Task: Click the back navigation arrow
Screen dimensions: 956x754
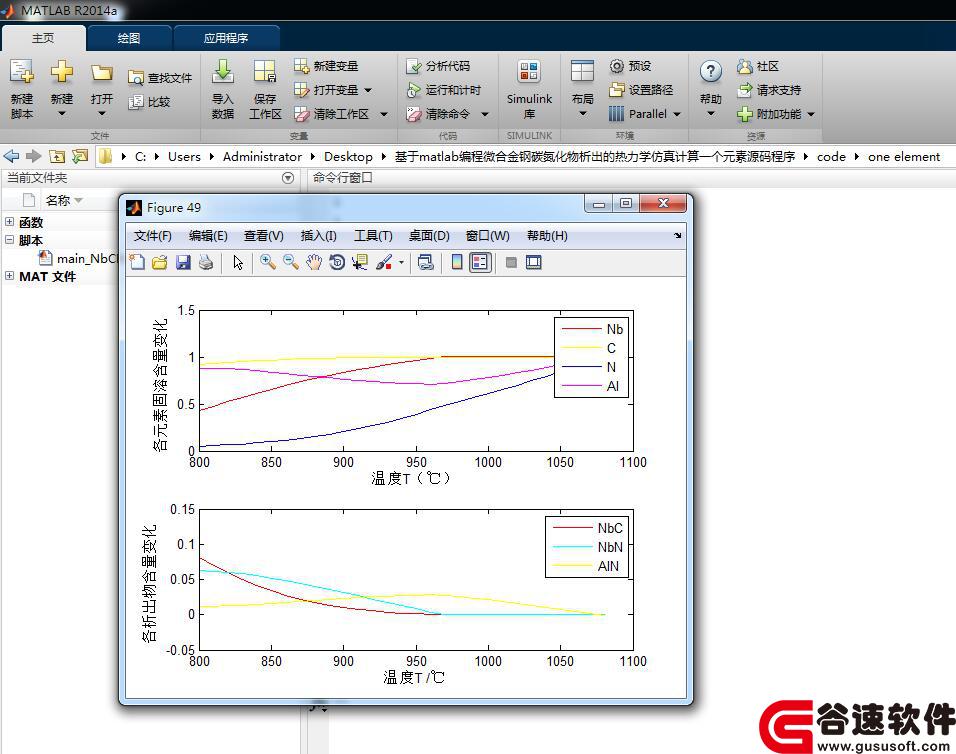Action: pyautogui.click(x=12, y=157)
